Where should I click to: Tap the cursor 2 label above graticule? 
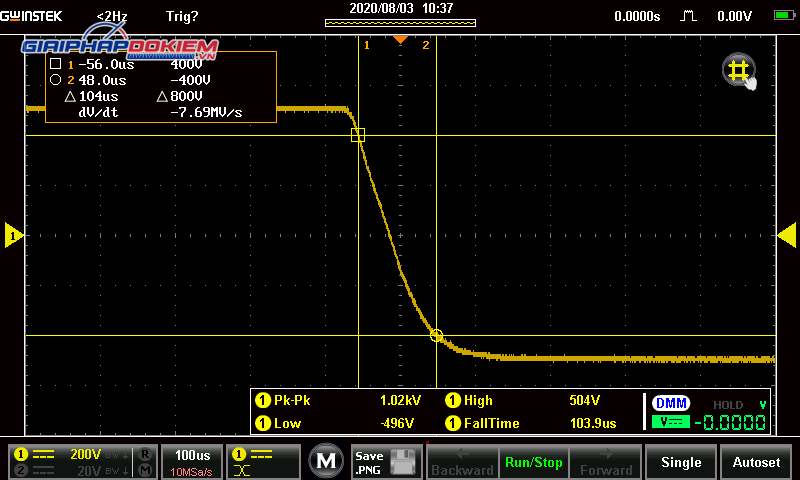click(426, 45)
